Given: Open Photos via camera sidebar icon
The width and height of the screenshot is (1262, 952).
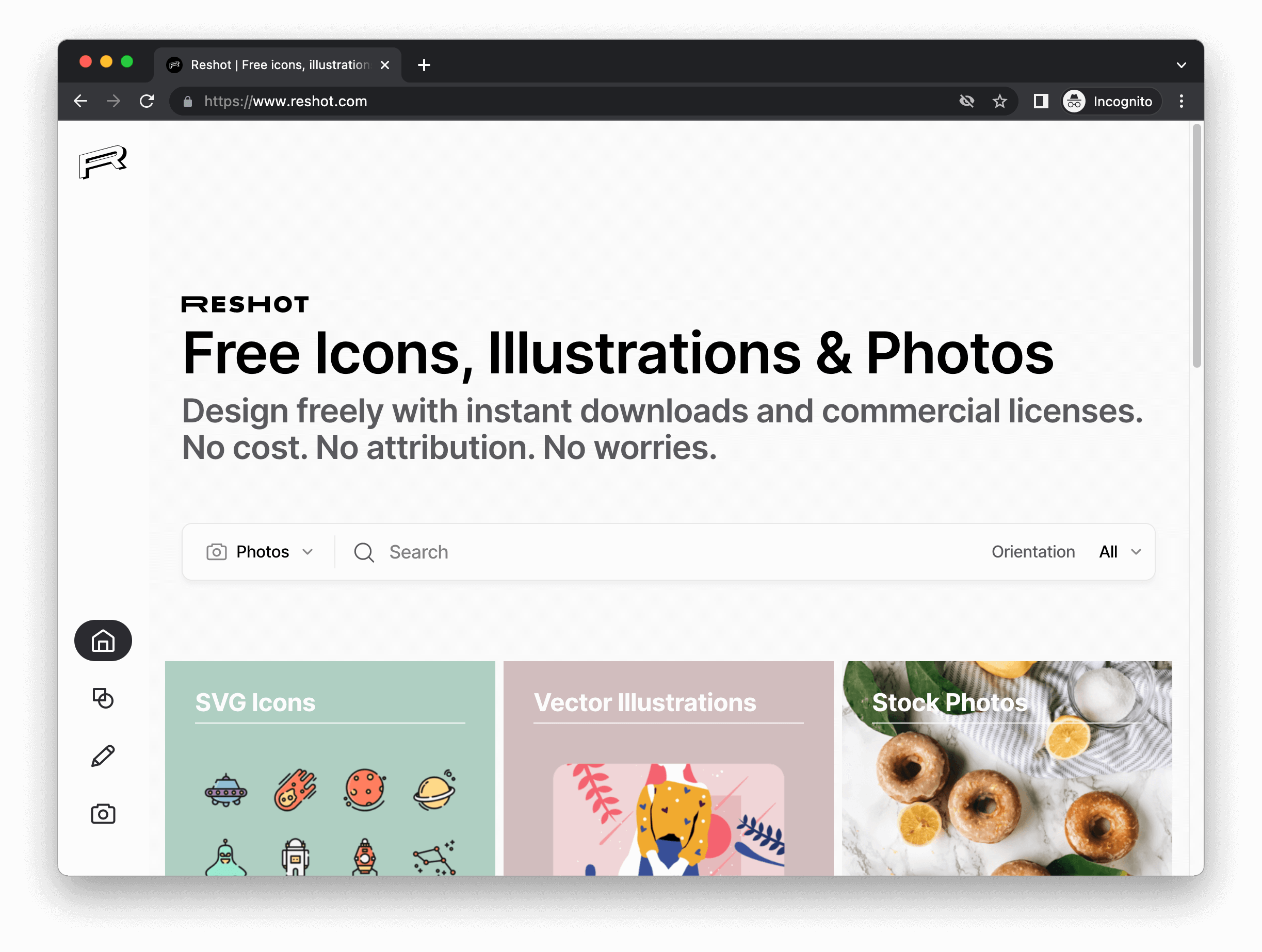Looking at the screenshot, I should click(103, 814).
